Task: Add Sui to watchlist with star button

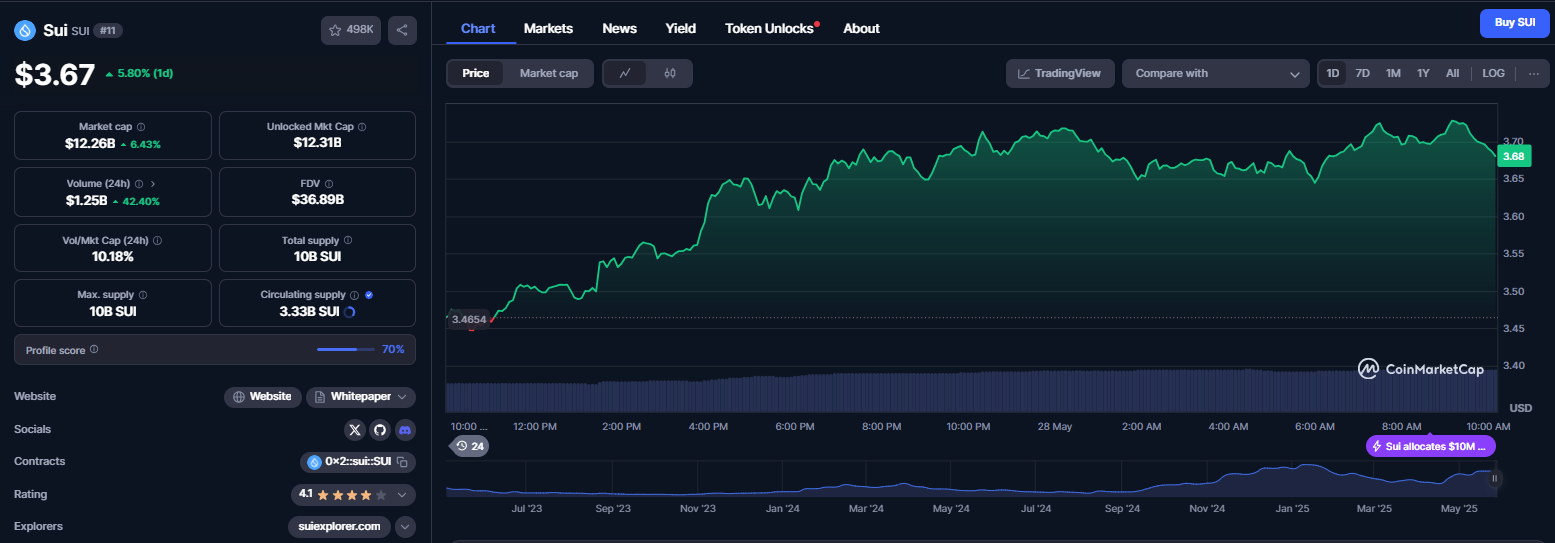Action: 351,30
